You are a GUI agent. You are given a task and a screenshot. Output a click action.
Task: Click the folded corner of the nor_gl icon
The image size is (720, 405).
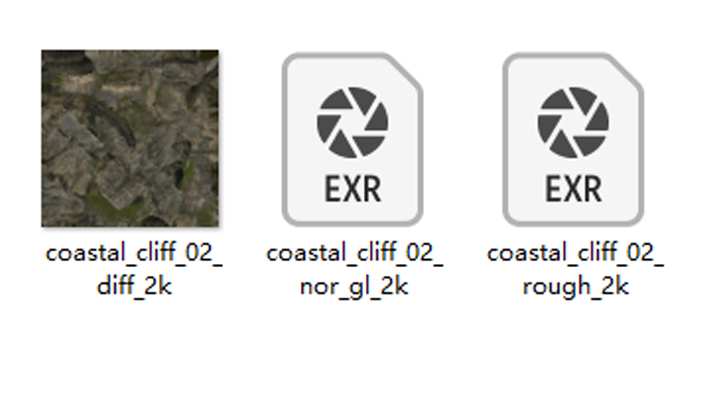(x=405, y=71)
